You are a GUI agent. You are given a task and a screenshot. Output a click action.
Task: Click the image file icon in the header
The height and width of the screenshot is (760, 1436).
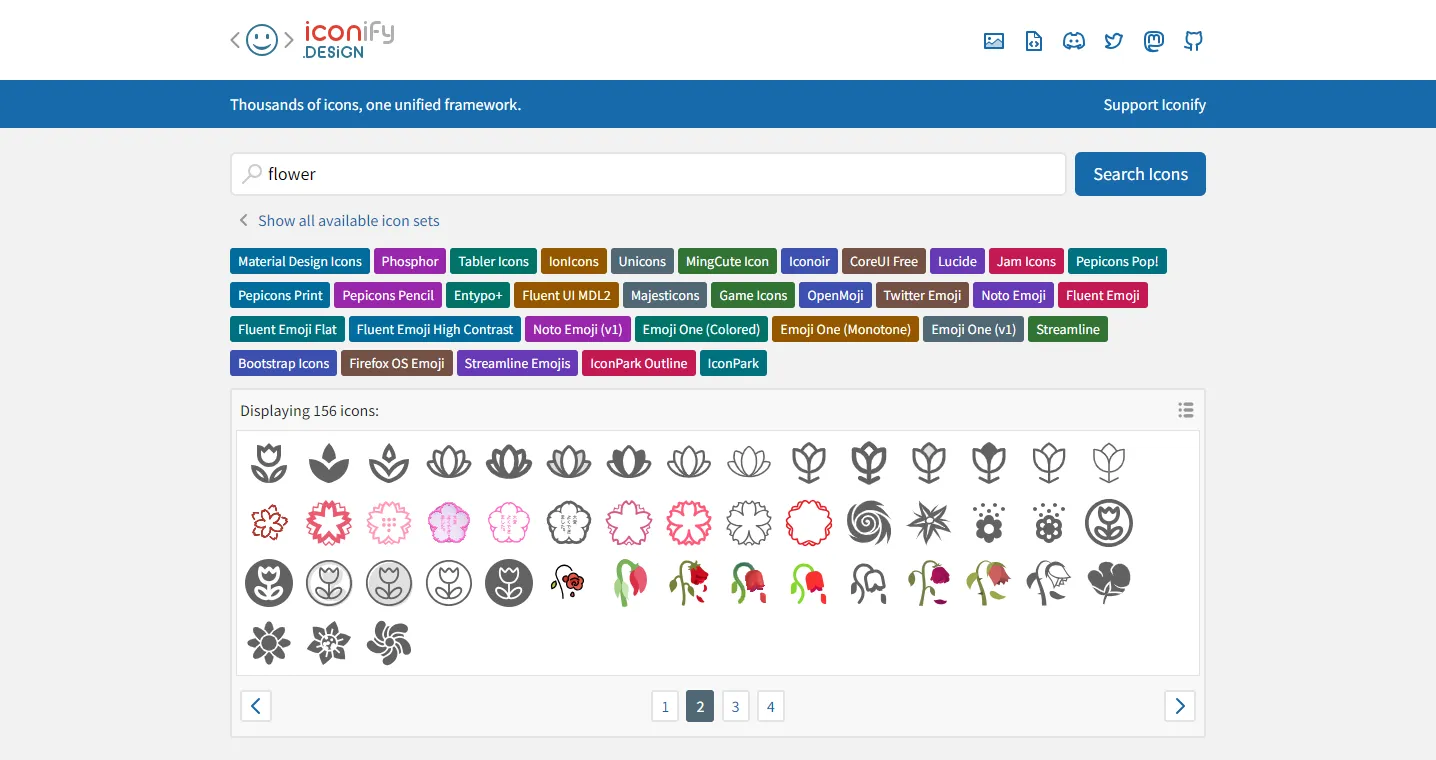(993, 41)
